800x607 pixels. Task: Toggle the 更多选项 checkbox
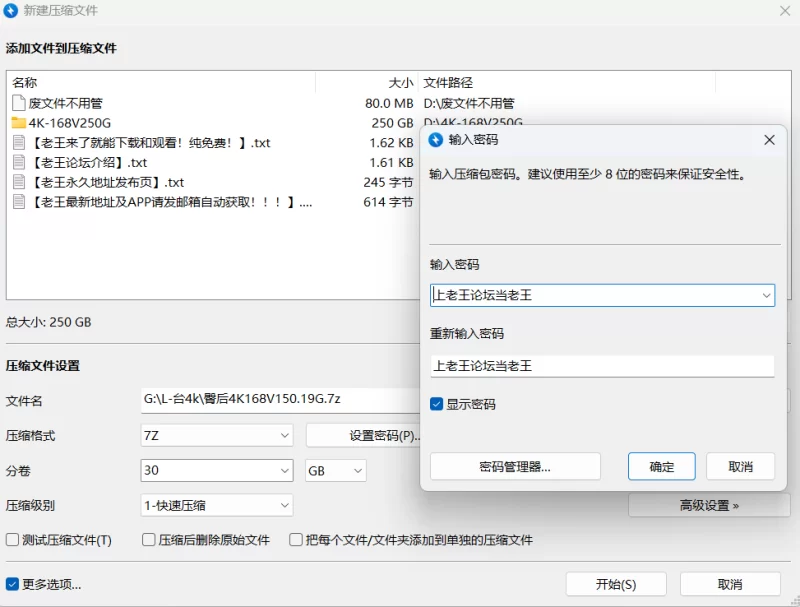click(13, 584)
